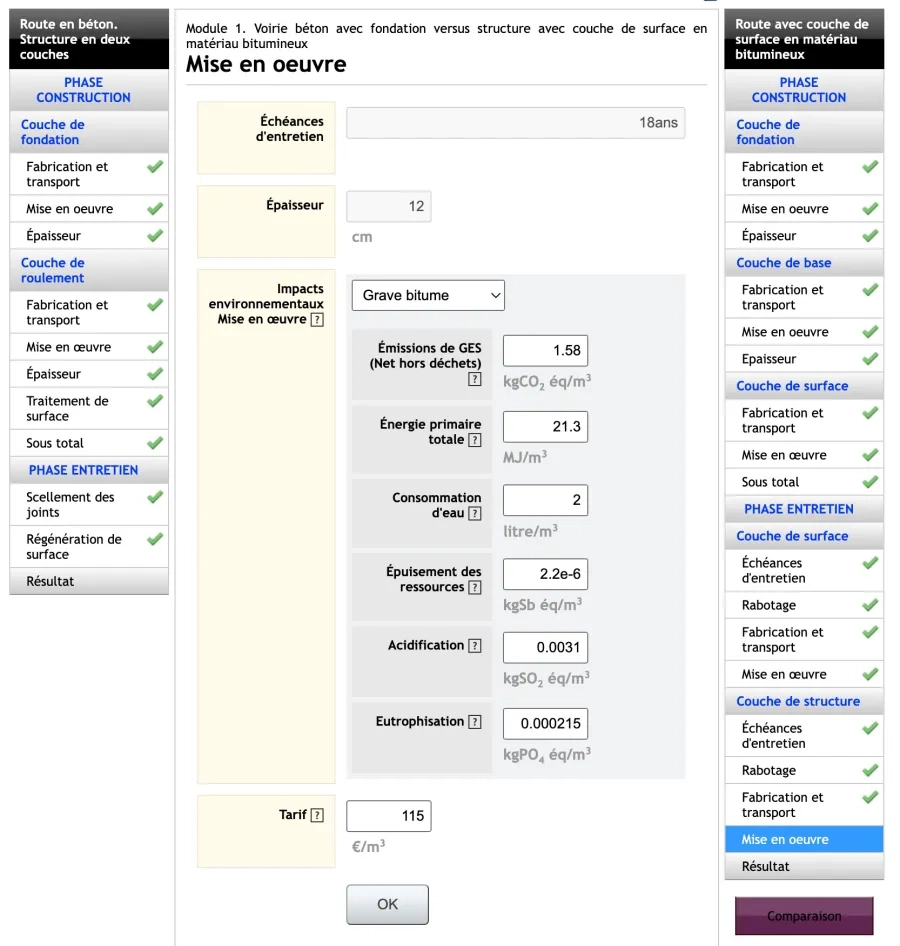Open Epaisseur under Couche de base
900x946 pixels.
click(804, 359)
